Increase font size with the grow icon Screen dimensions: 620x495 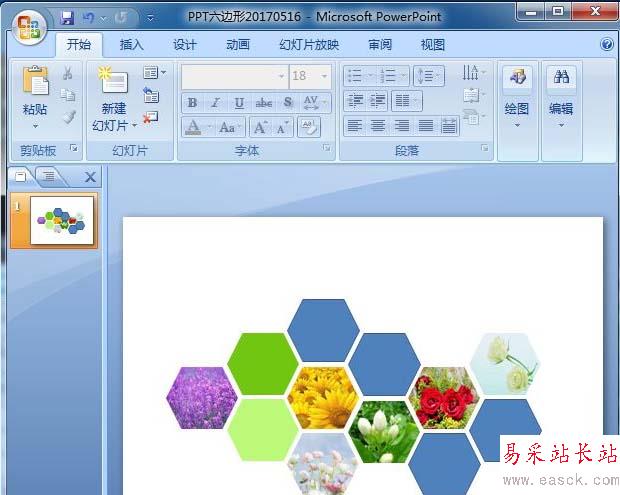click(x=260, y=127)
